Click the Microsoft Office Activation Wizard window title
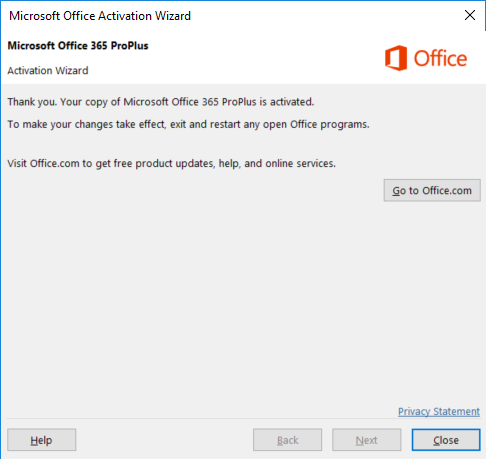Image resolution: width=486 pixels, height=459 pixels. click(100, 16)
